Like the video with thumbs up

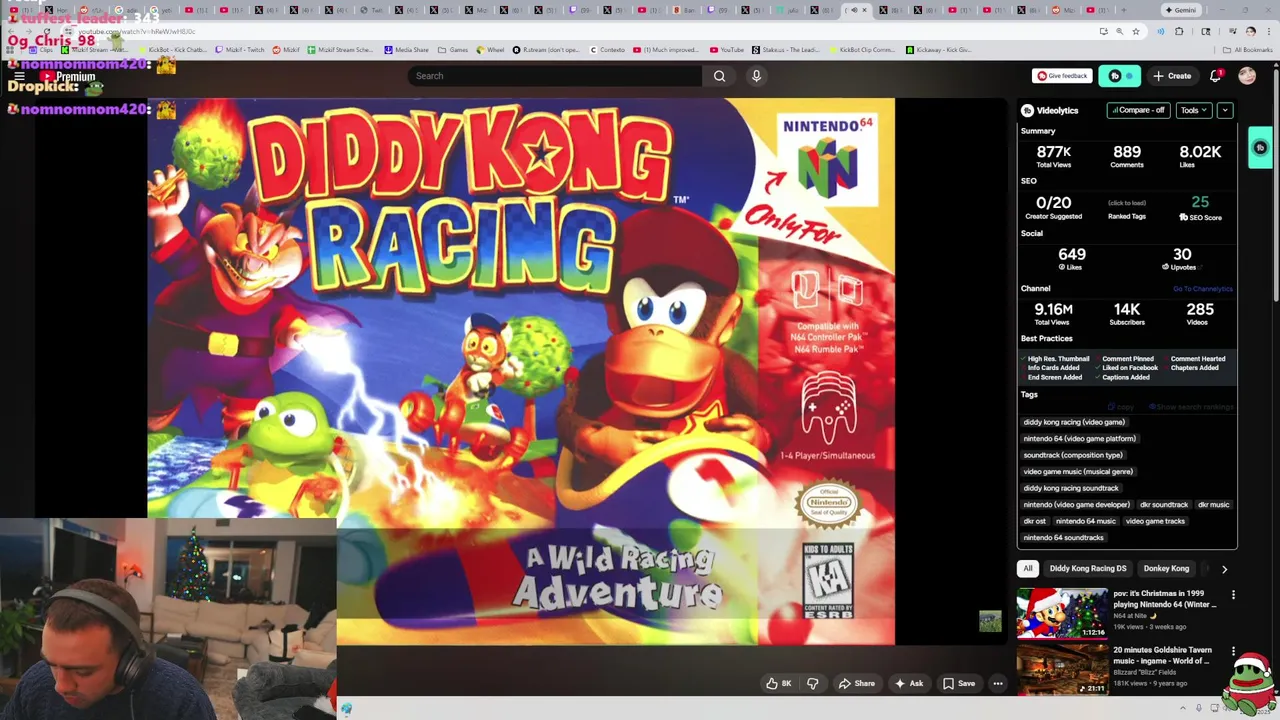[778, 684]
